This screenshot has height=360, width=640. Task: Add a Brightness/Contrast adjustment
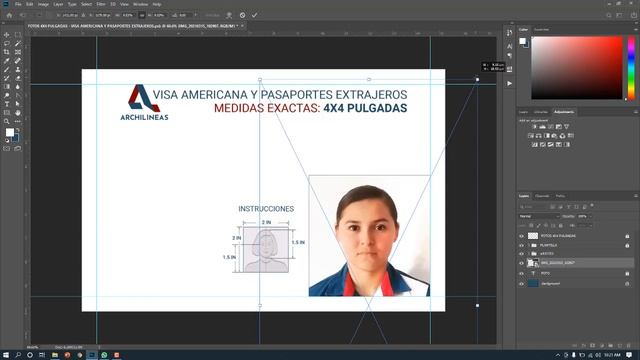(x=534, y=127)
